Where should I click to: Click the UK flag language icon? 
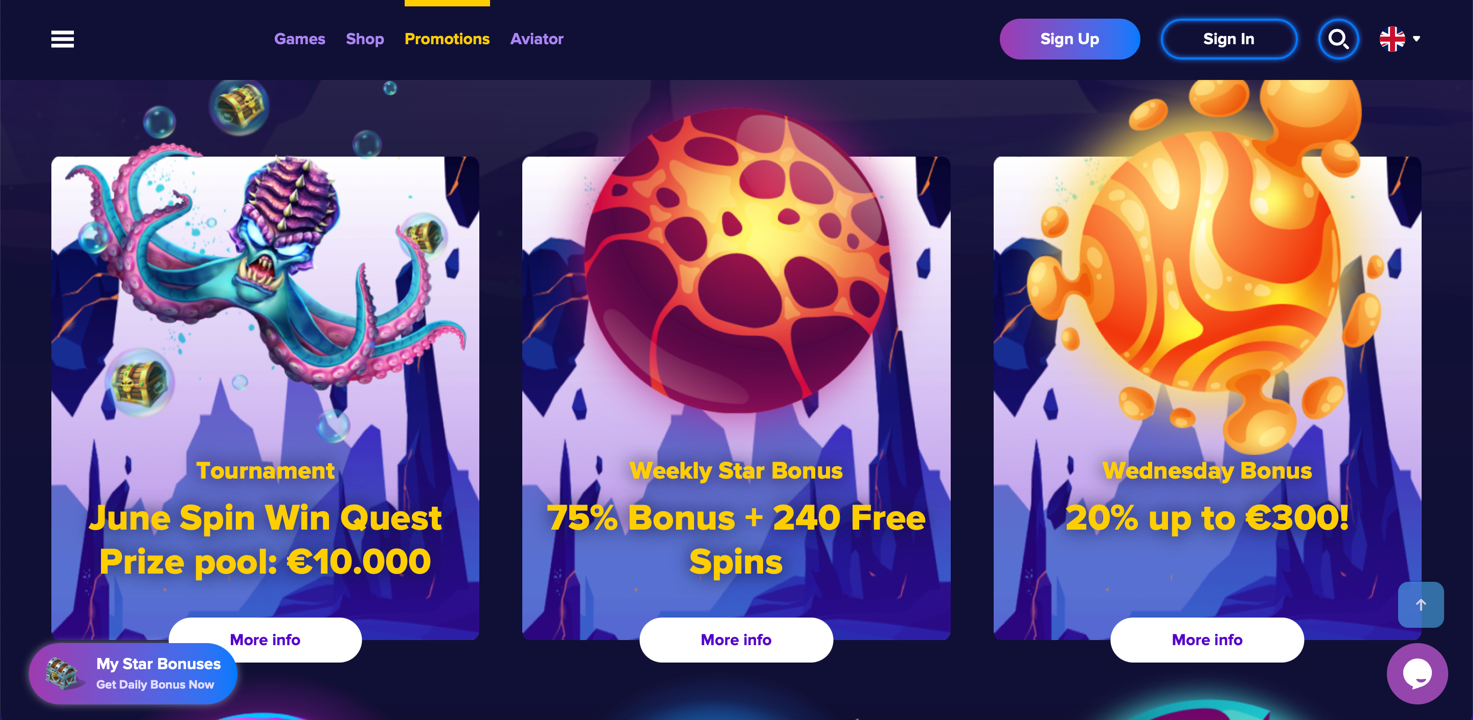(1392, 39)
